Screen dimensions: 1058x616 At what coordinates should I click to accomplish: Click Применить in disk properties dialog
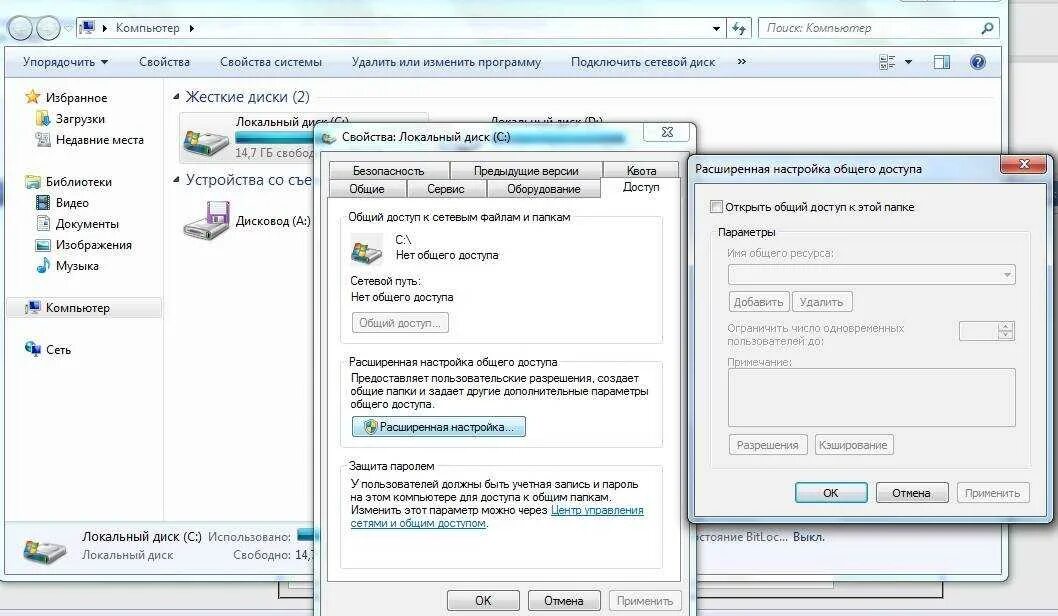coord(644,600)
